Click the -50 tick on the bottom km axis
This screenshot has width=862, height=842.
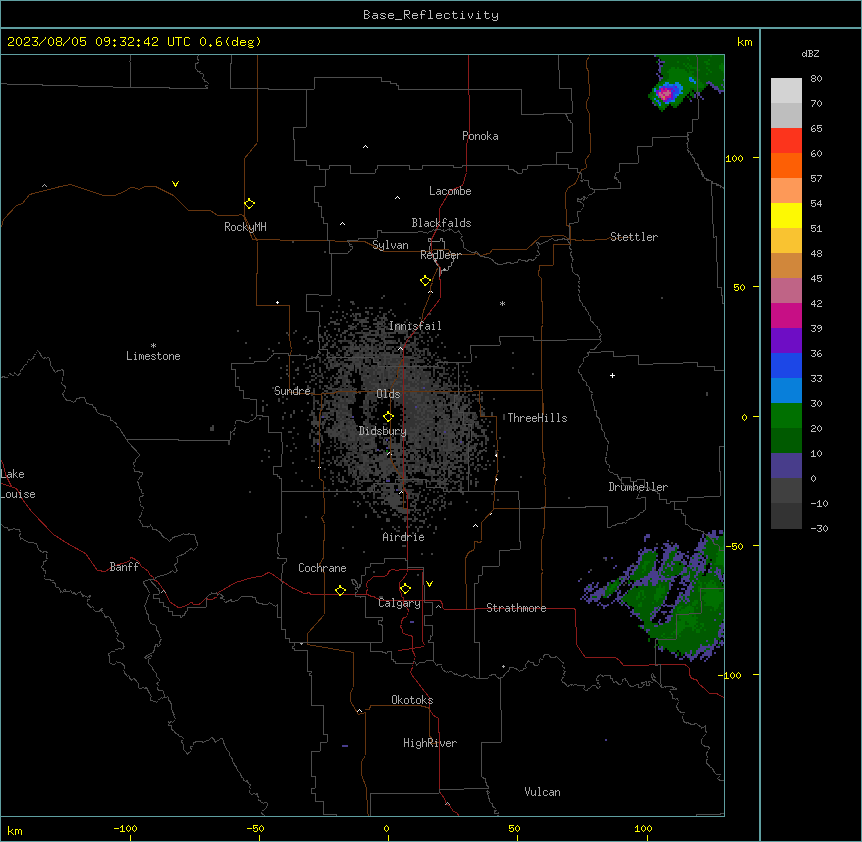[x=256, y=828]
